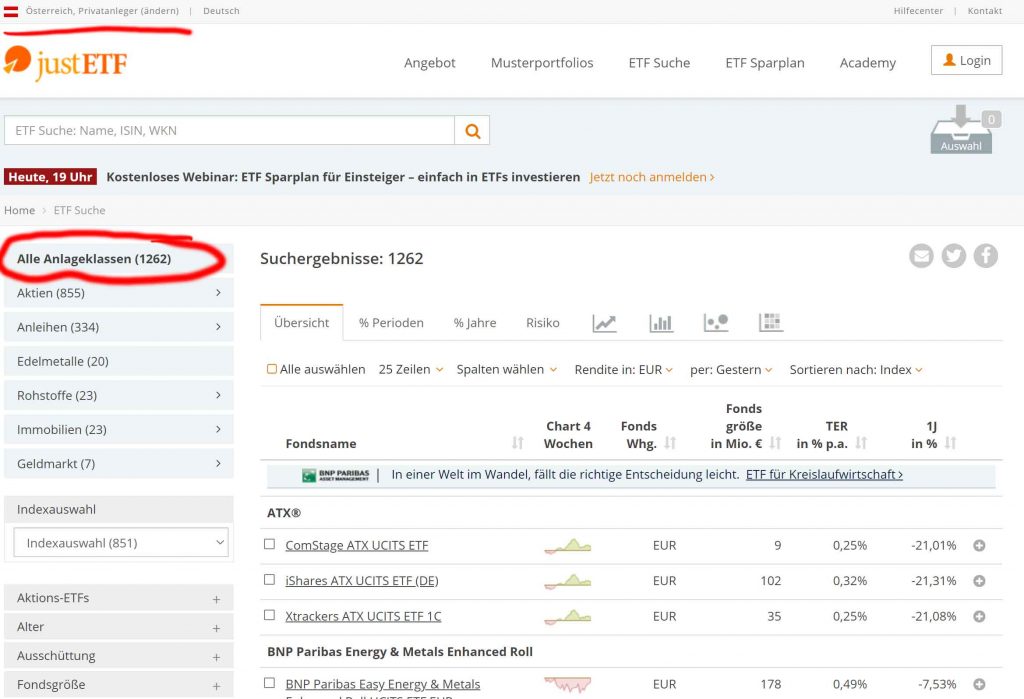
Task: Switch to the Risiko tab
Action: click(543, 323)
